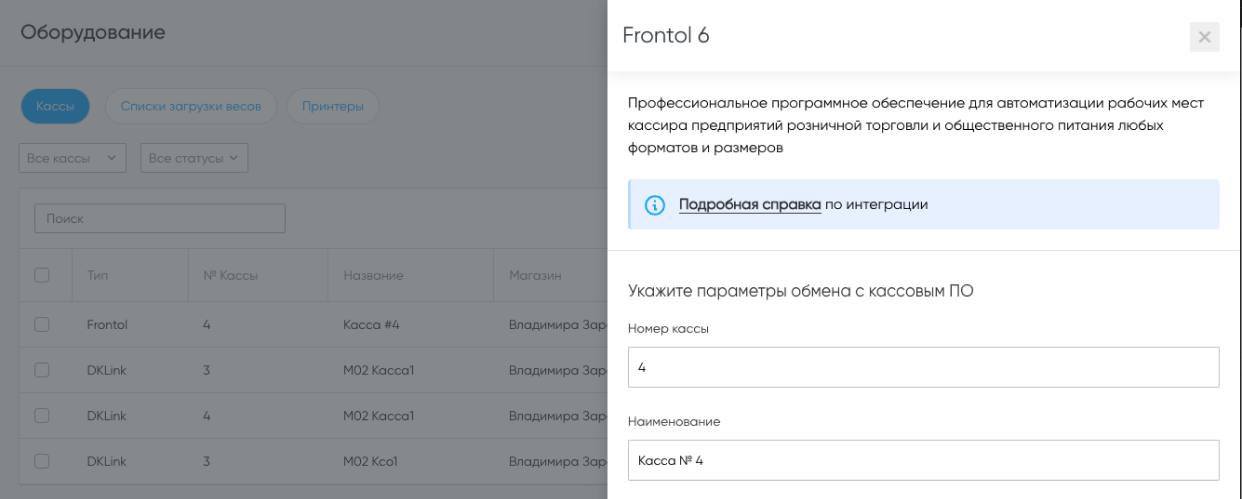Close the Frontol 6 side panel

1204,37
